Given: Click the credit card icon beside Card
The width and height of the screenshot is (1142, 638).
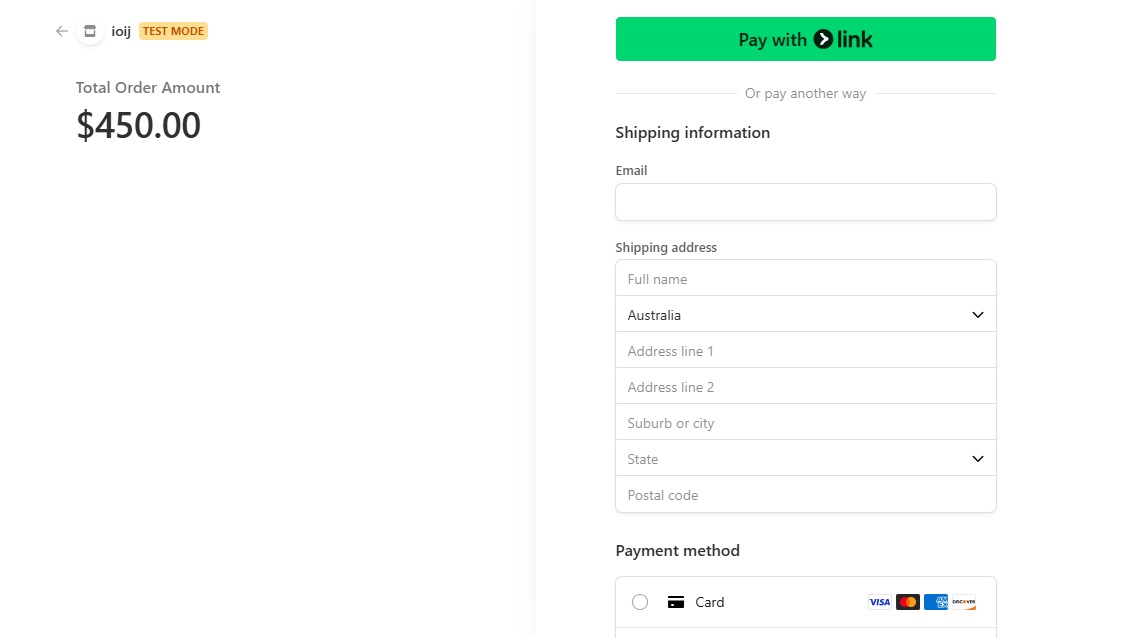Looking at the screenshot, I should [676, 602].
